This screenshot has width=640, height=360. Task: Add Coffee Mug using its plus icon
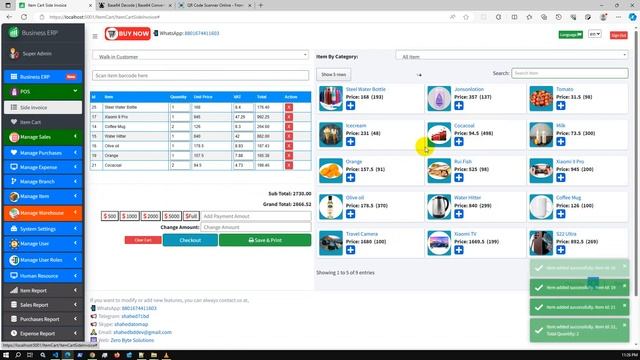(x=561, y=214)
